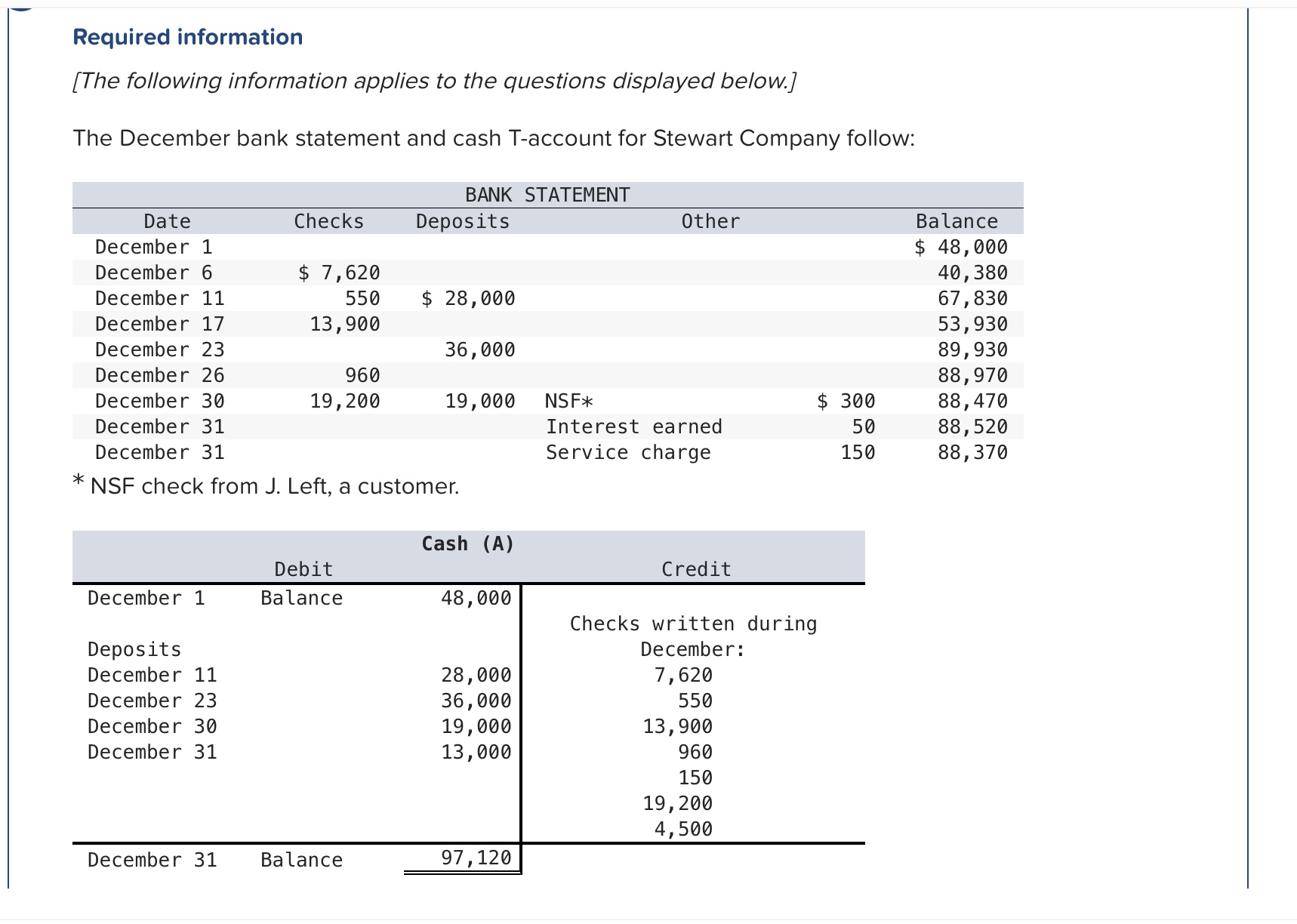
Task: Click the "Debit" header
Action: 303,569
